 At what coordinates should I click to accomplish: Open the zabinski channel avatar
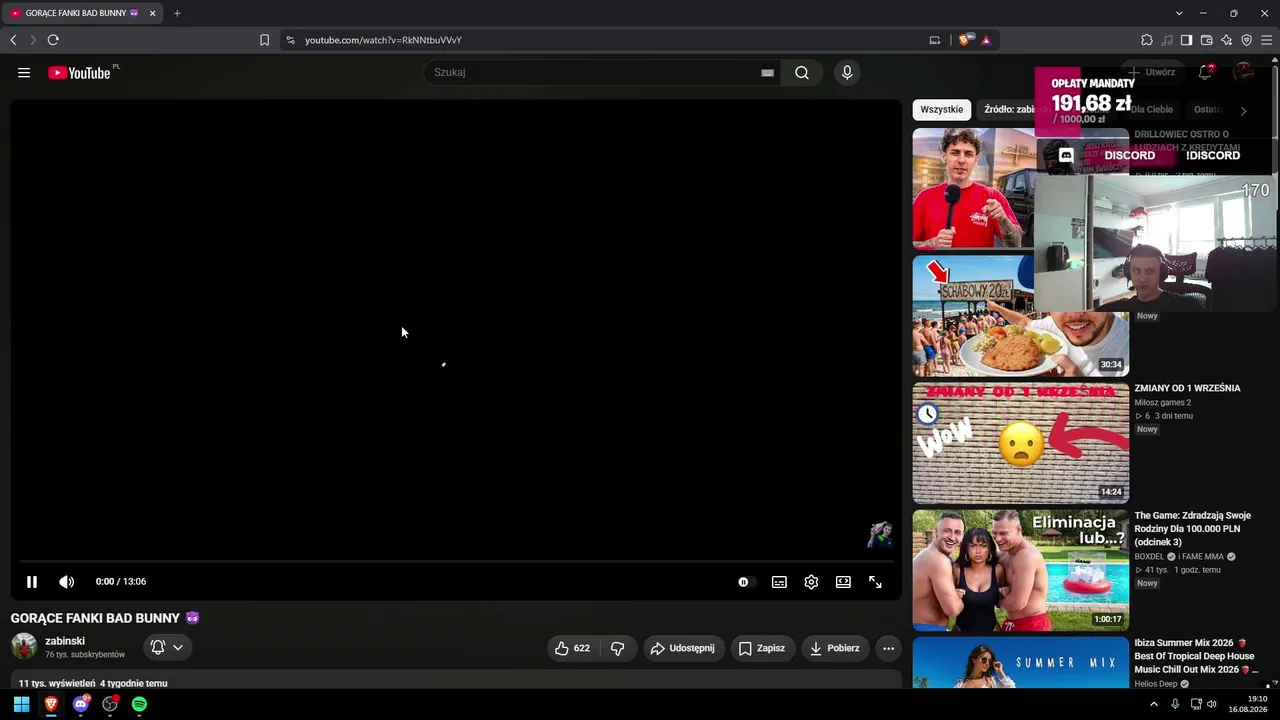[x=24, y=646]
